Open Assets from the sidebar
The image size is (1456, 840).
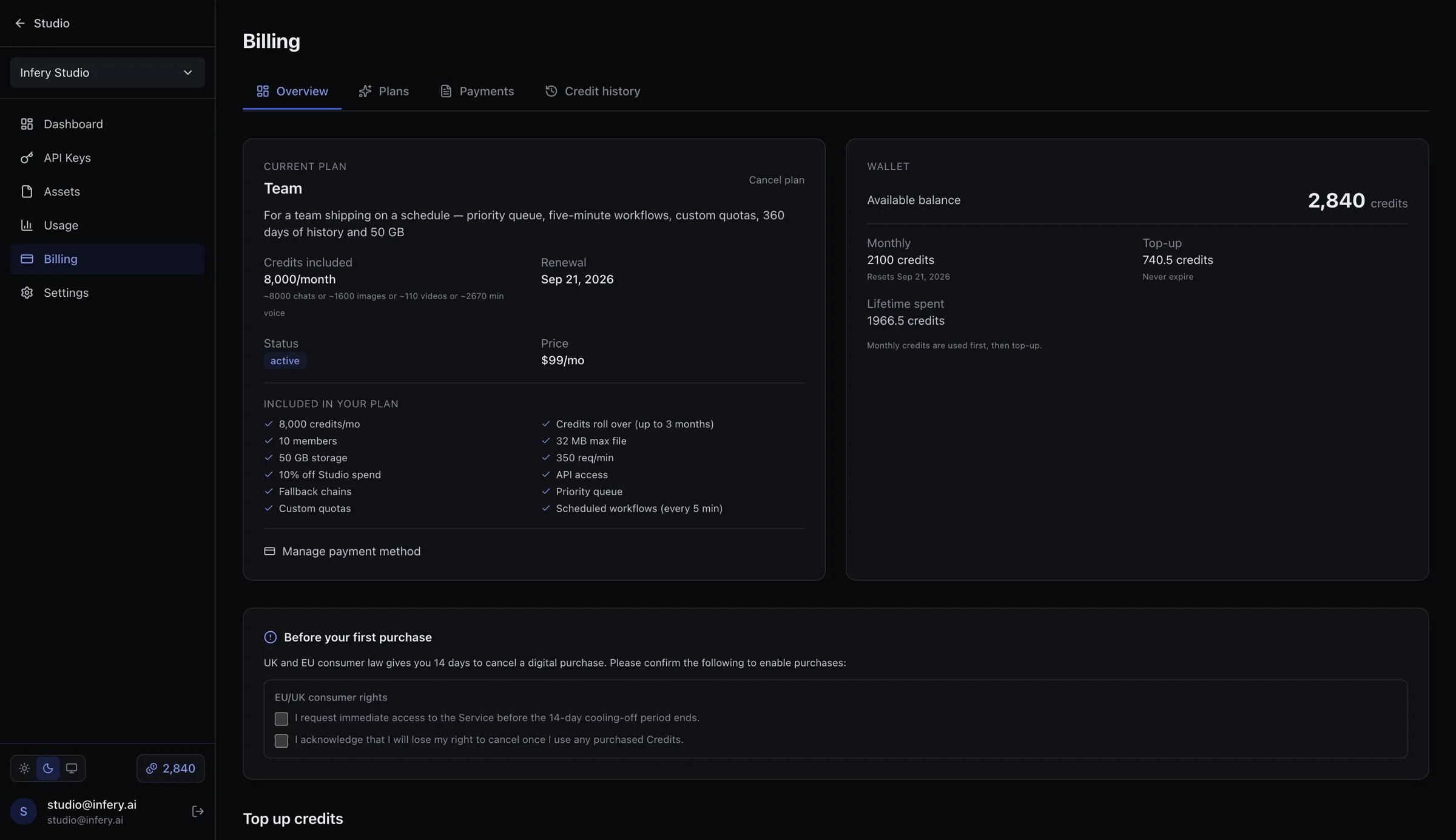click(107, 191)
